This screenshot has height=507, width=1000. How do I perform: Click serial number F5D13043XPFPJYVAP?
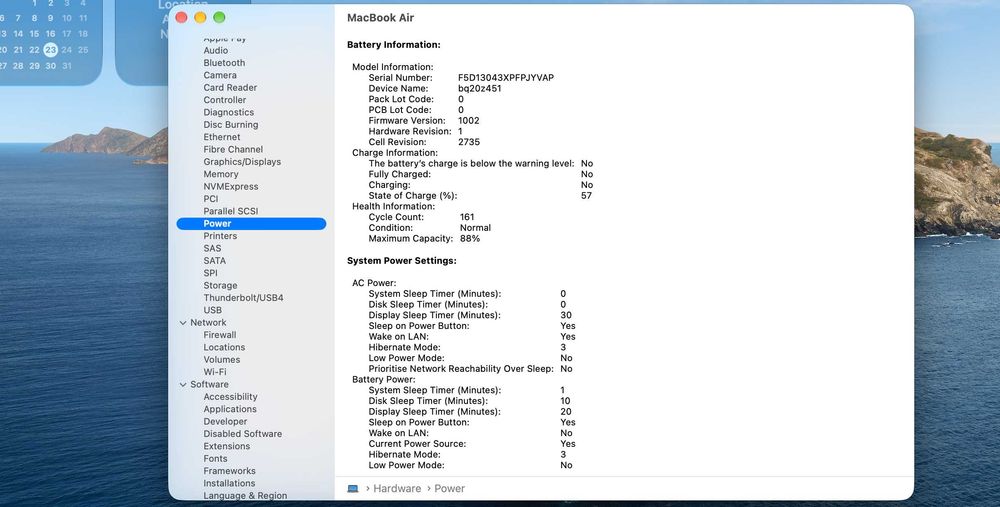click(506, 78)
